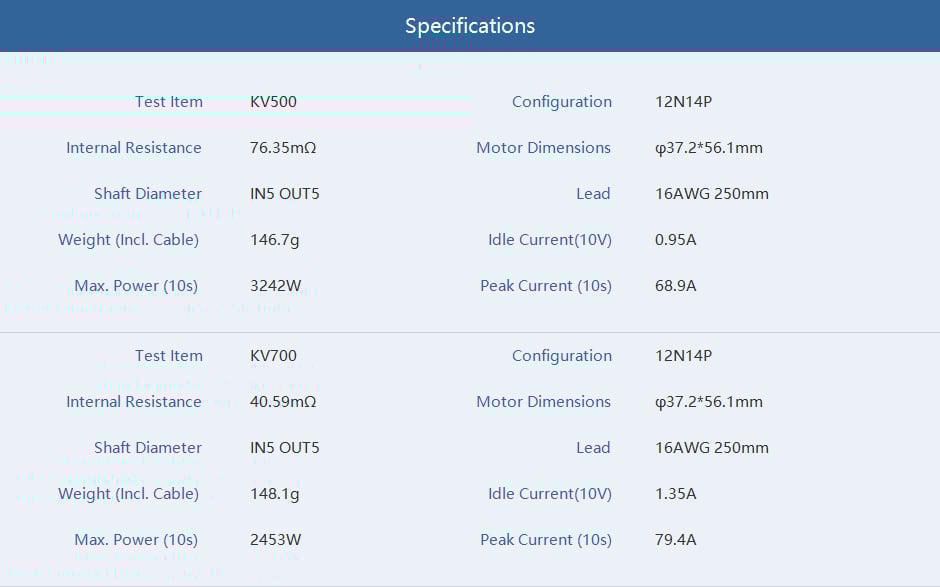Click the 0.95A idle current value
Screen dimensions: 940x587
coord(675,240)
